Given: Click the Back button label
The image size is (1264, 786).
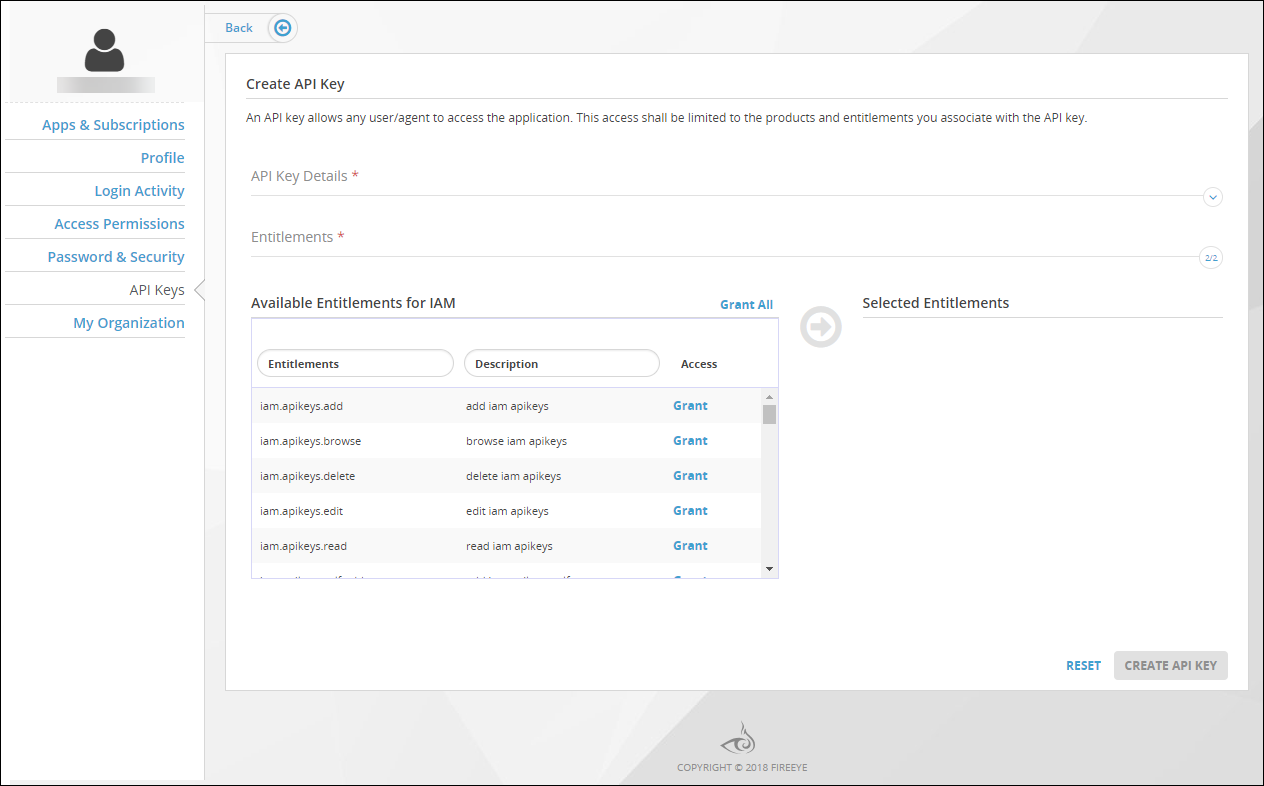Looking at the screenshot, I should click(x=239, y=28).
